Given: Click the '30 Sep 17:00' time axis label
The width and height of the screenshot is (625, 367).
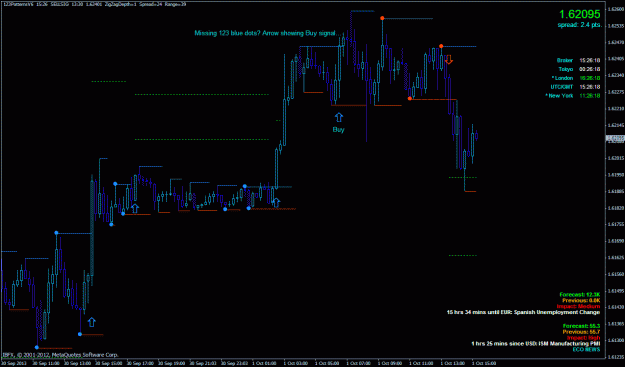Looking at the screenshot, I should point(140,363).
